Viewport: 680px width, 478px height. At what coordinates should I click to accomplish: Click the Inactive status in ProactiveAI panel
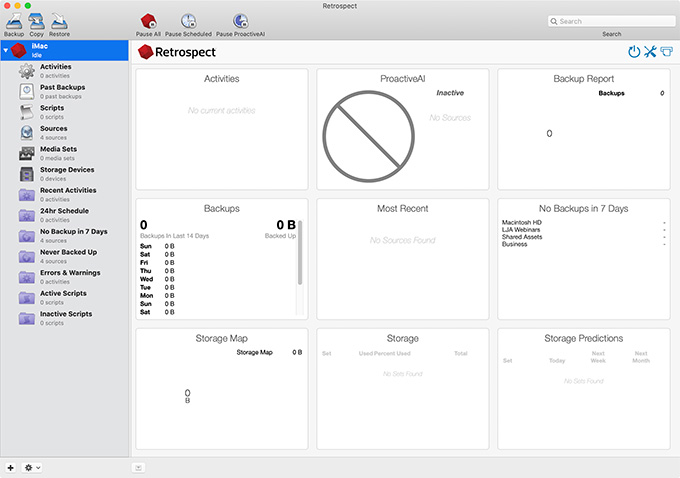(450, 93)
